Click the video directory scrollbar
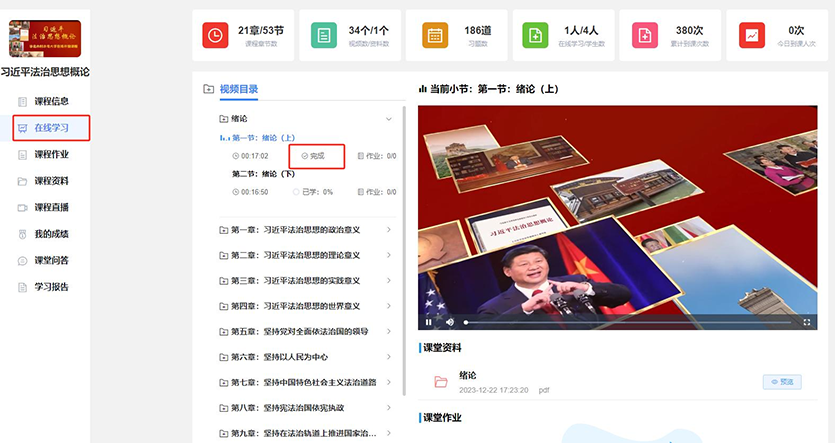 point(404,250)
